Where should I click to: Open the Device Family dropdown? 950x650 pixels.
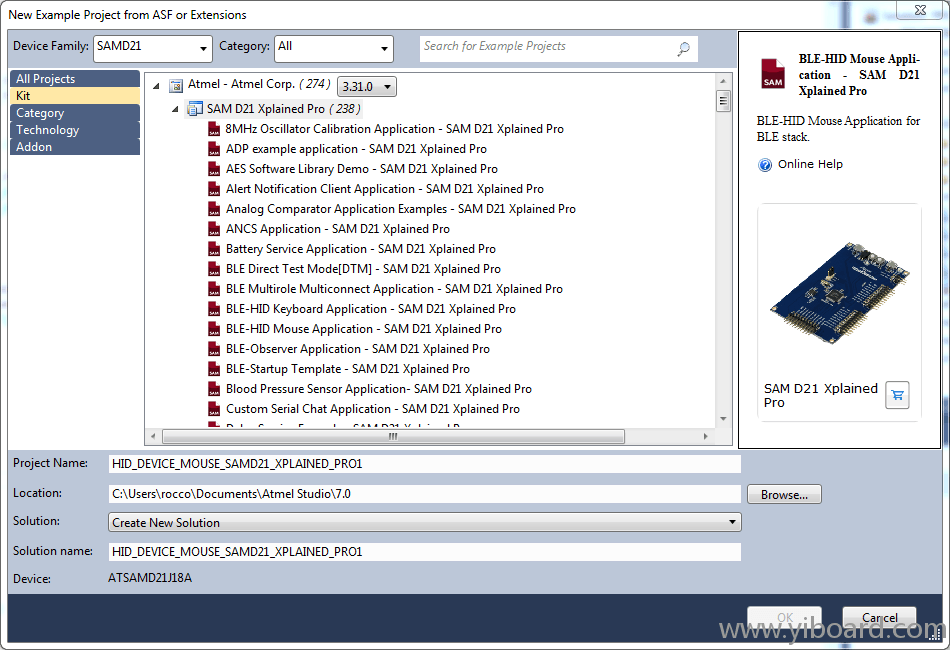[153, 48]
